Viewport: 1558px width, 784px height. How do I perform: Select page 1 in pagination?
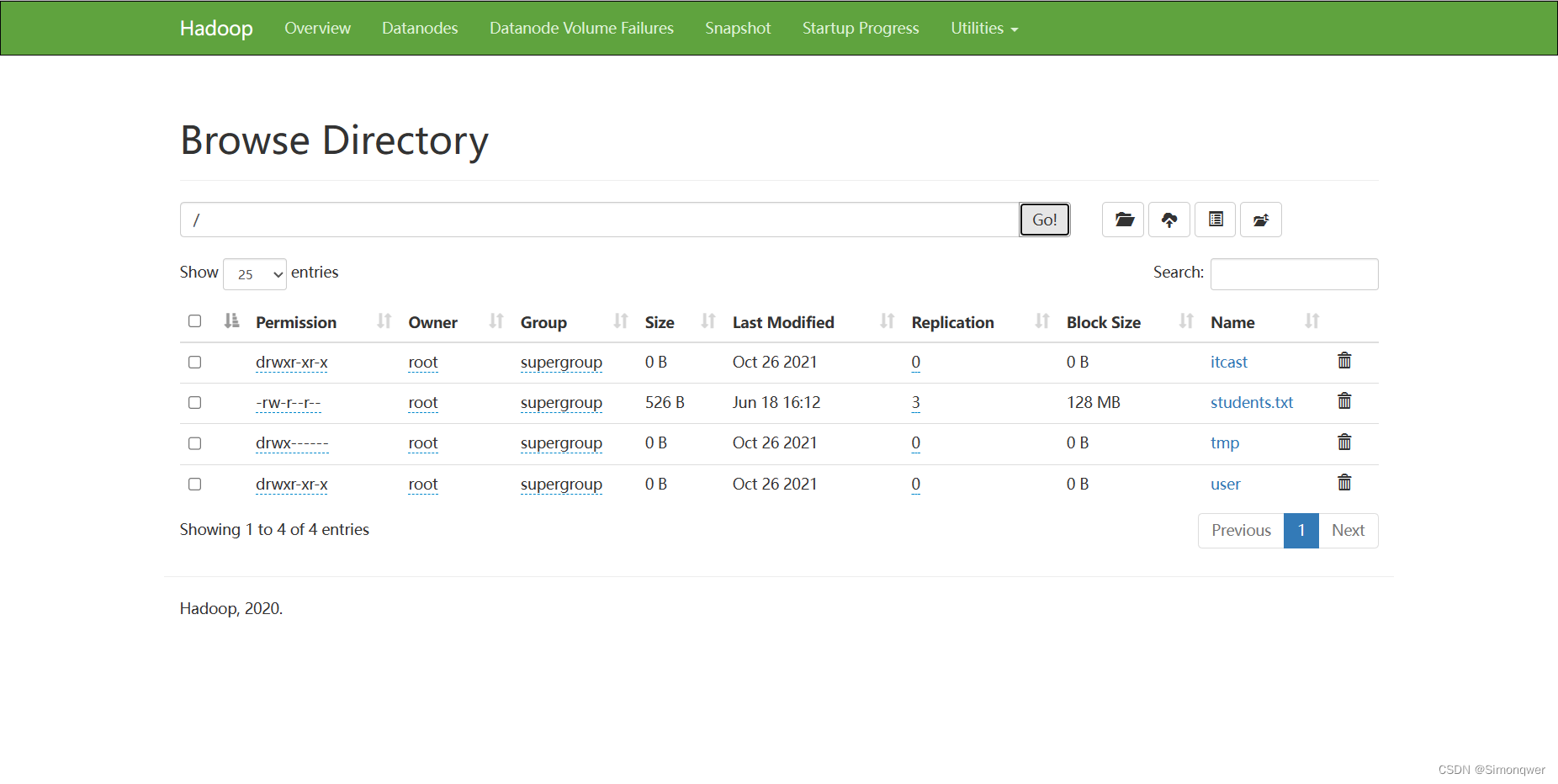click(x=1301, y=530)
